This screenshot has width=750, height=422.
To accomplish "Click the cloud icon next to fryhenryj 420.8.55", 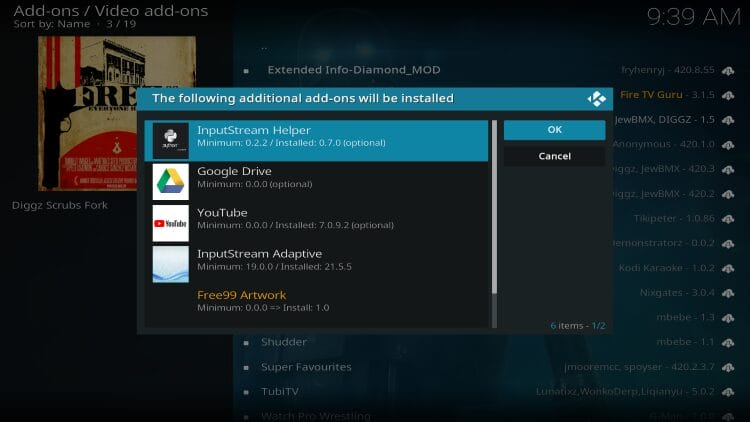I will [x=728, y=71].
